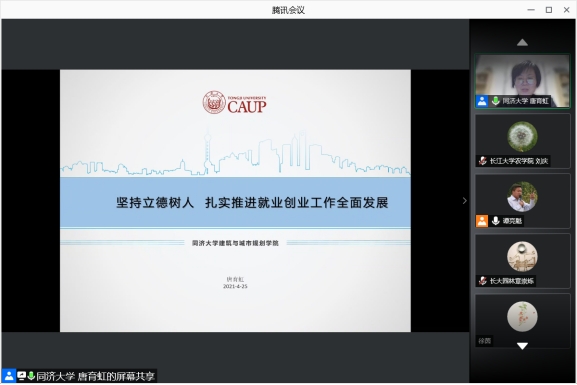The height and width of the screenshot is (385, 577).
Task: Click the down arrow below participant list
Action: 522,346
